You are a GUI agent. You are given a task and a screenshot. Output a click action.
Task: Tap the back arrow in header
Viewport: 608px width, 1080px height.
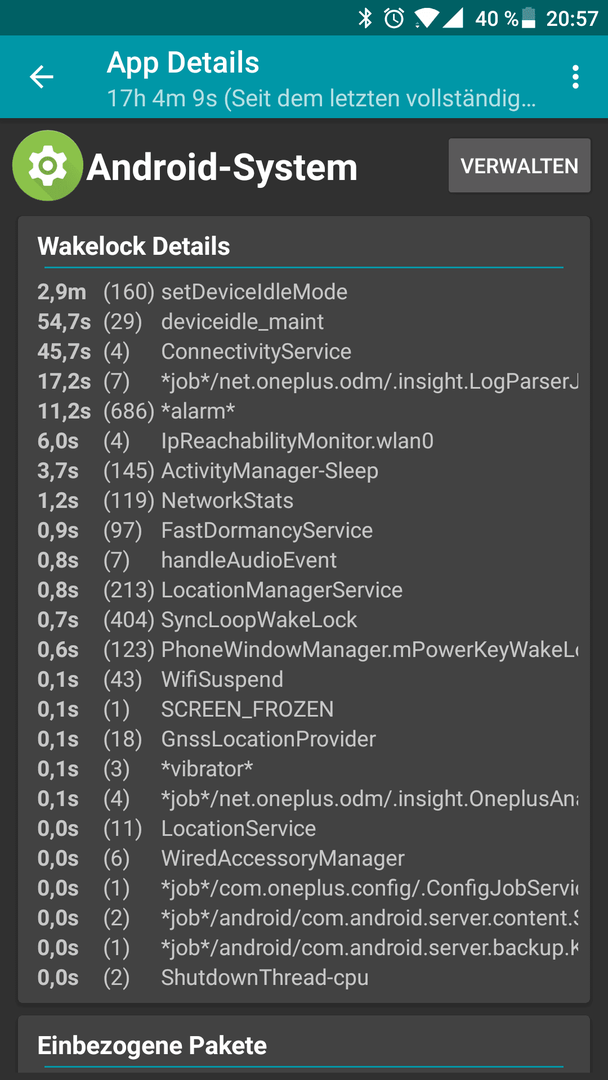[41, 77]
